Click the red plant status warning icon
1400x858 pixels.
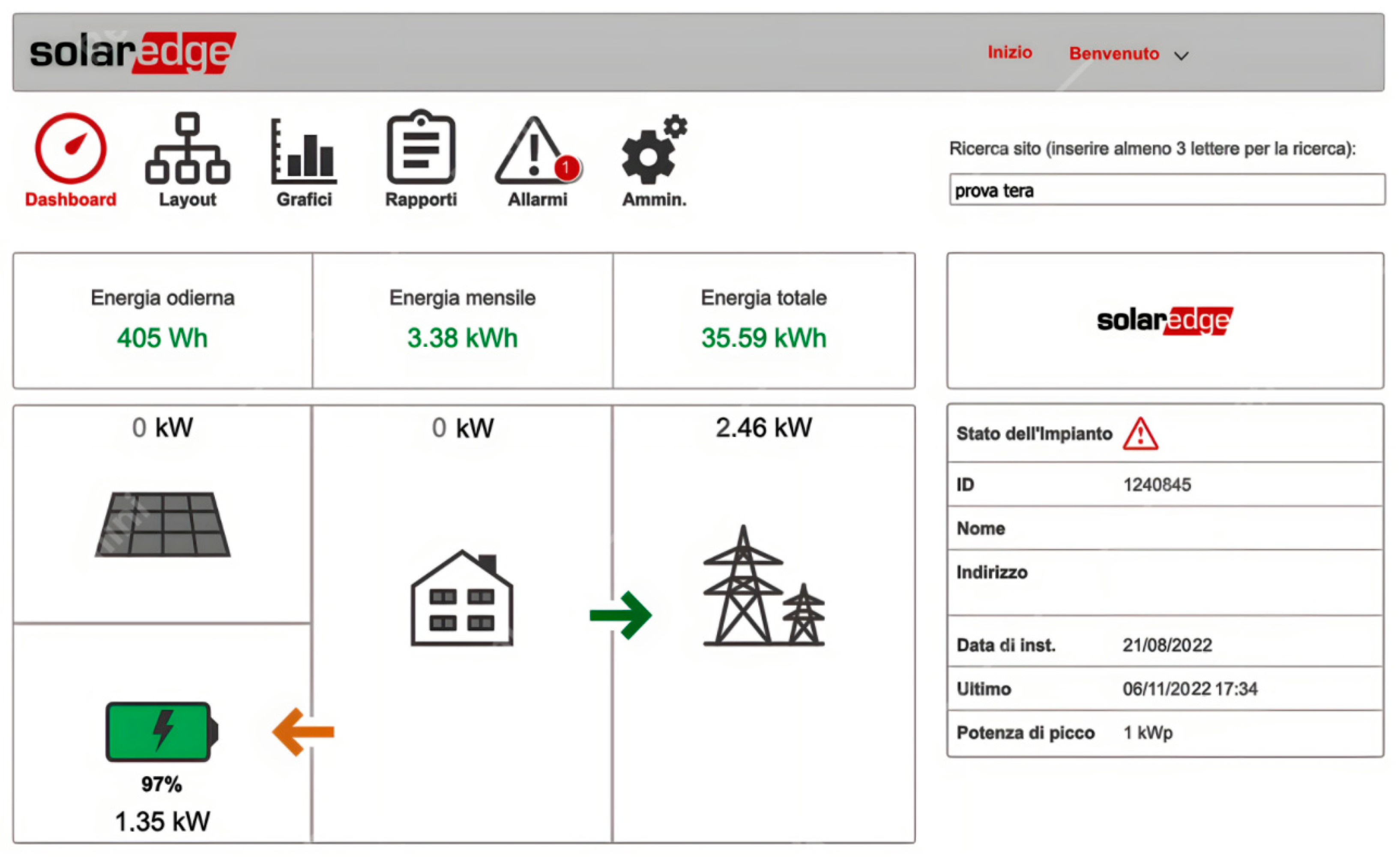(1140, 435)
